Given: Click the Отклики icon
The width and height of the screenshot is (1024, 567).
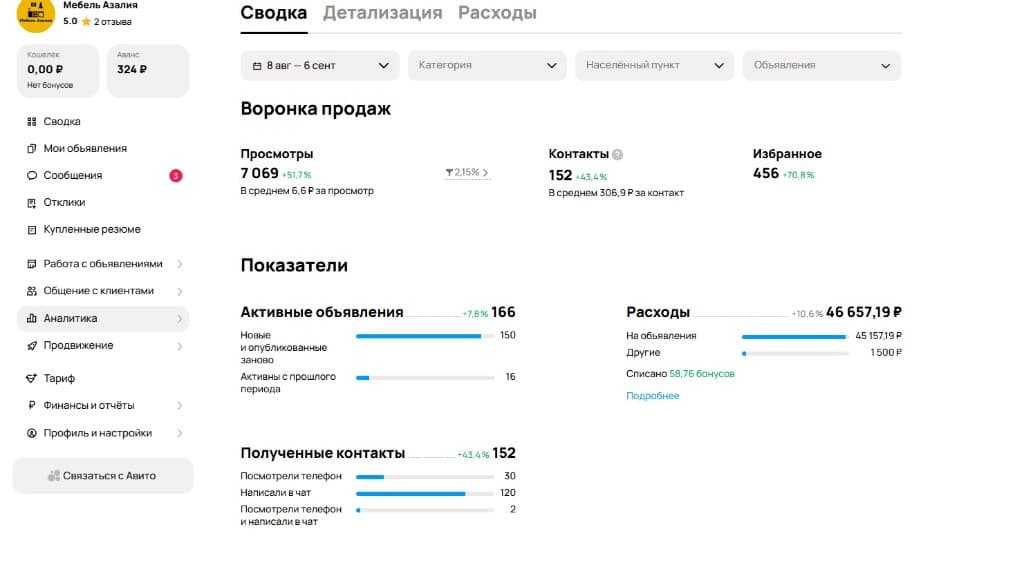Looking at the screenshot, I should (31, 203).
